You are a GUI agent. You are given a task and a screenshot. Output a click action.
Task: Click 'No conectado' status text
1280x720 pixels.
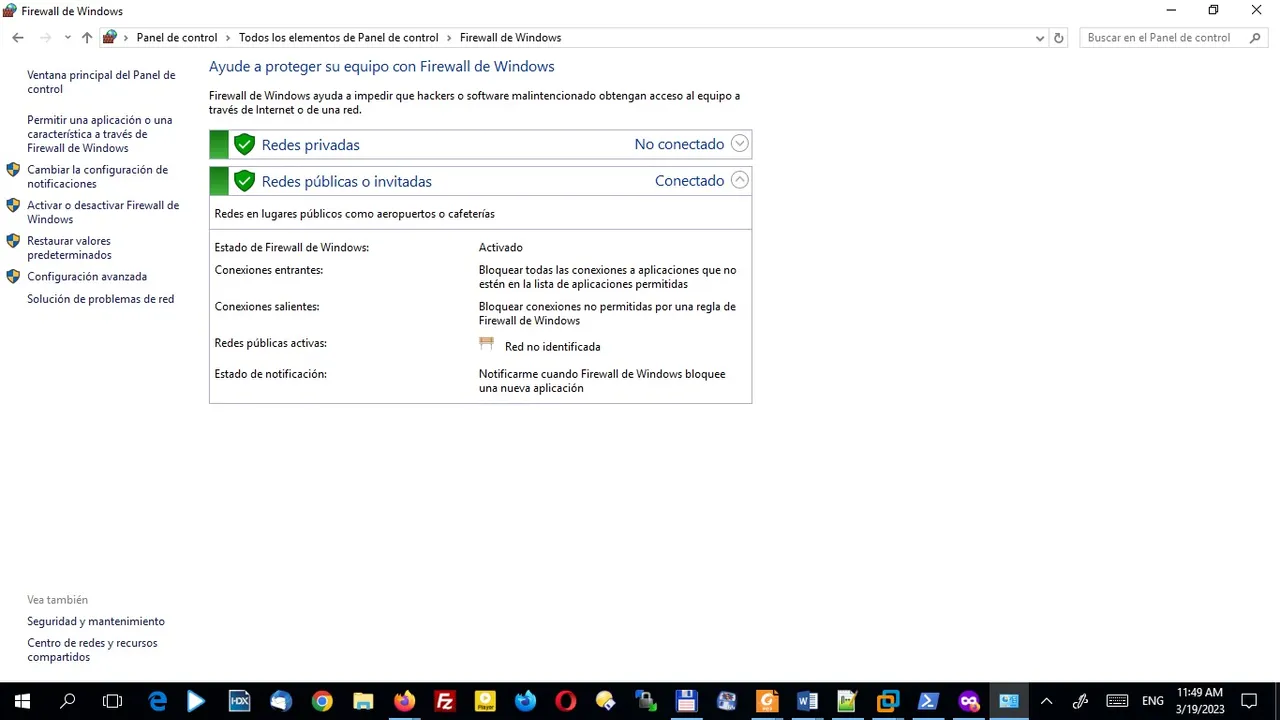(x=679, y=144)
